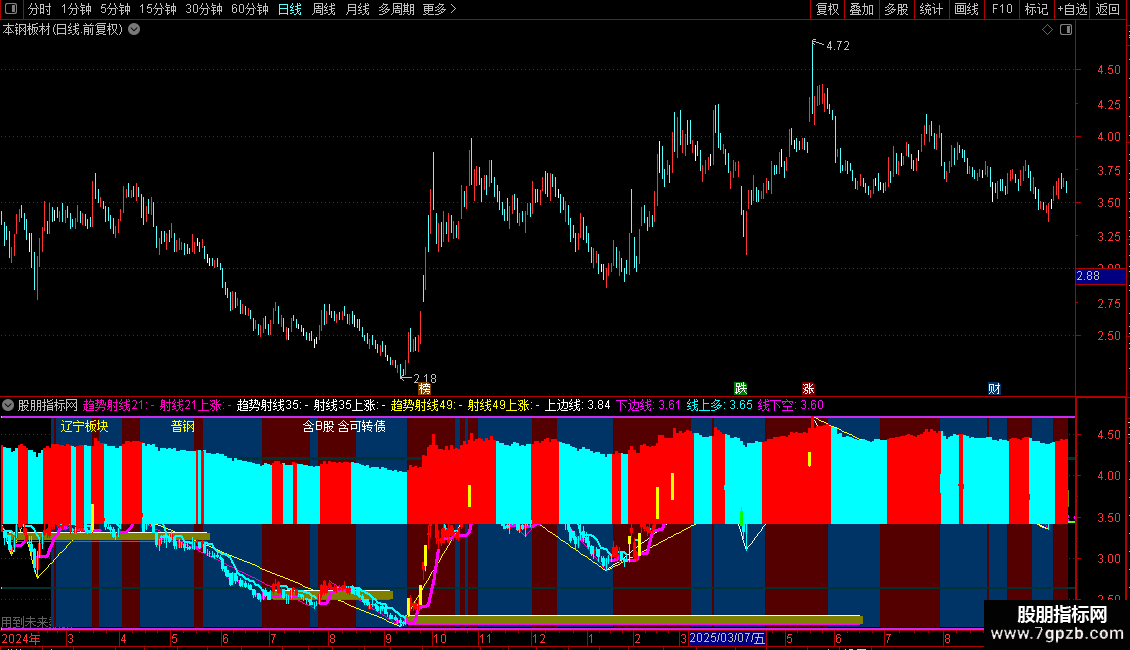Screen dimensions: 1130x650
Task: Click the 榜 marker icon on chart
Action: [424, 389]
